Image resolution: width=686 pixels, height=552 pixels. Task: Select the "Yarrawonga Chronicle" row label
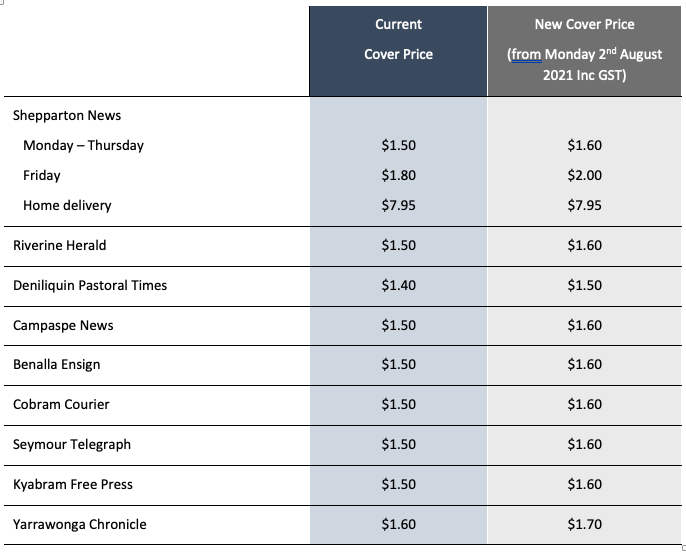click(80, 524)
